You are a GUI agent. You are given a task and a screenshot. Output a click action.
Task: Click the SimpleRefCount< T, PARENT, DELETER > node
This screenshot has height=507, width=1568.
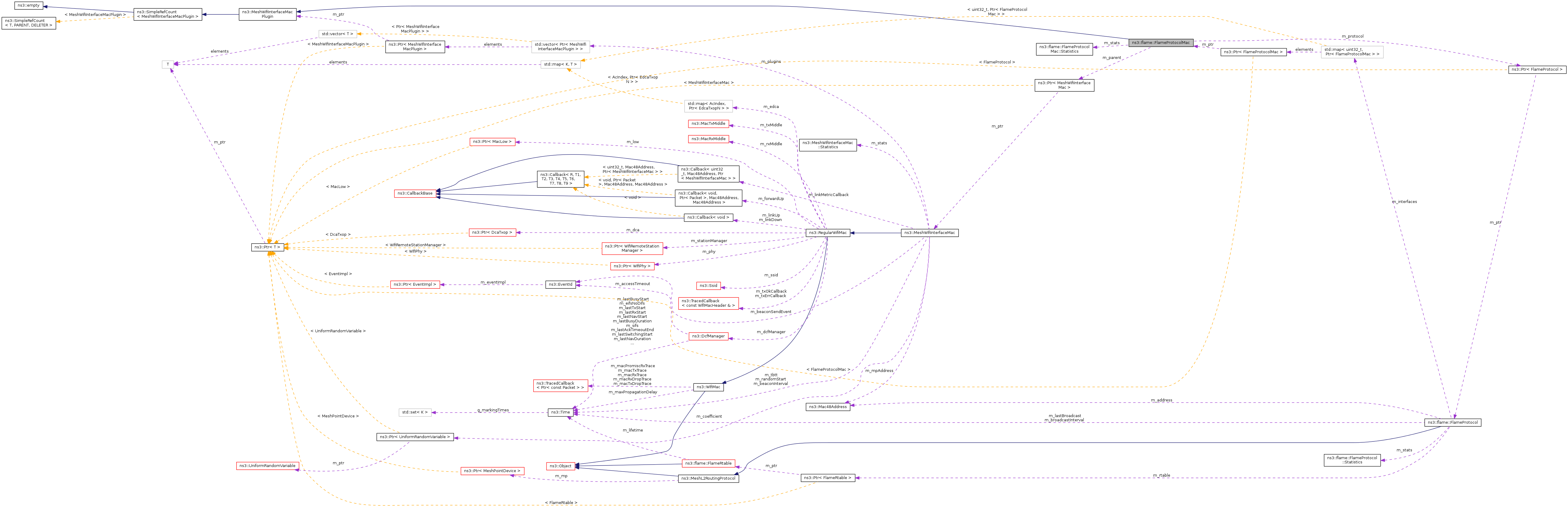tap(29, 23)
